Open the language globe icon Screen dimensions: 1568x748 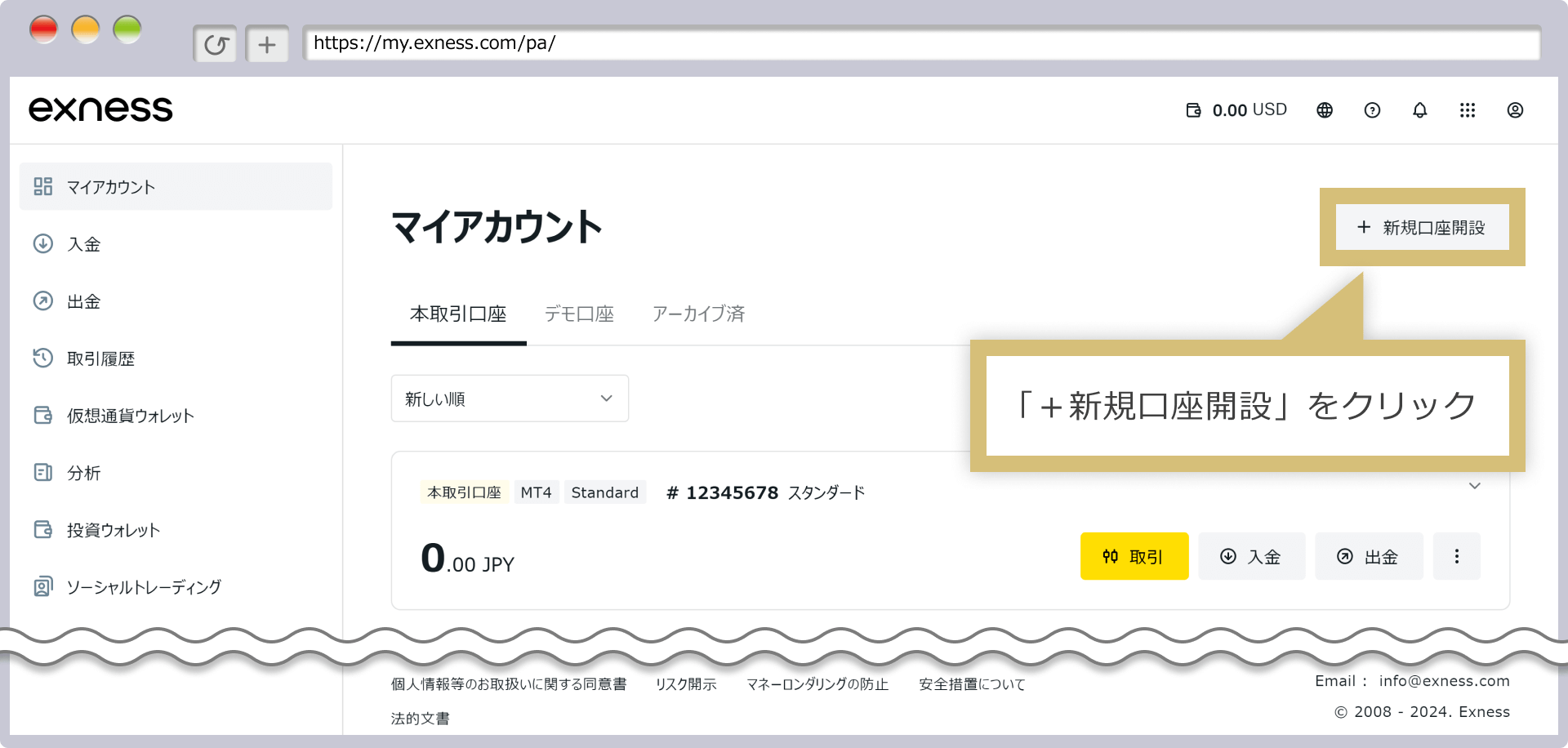(x=1325, y=110)
